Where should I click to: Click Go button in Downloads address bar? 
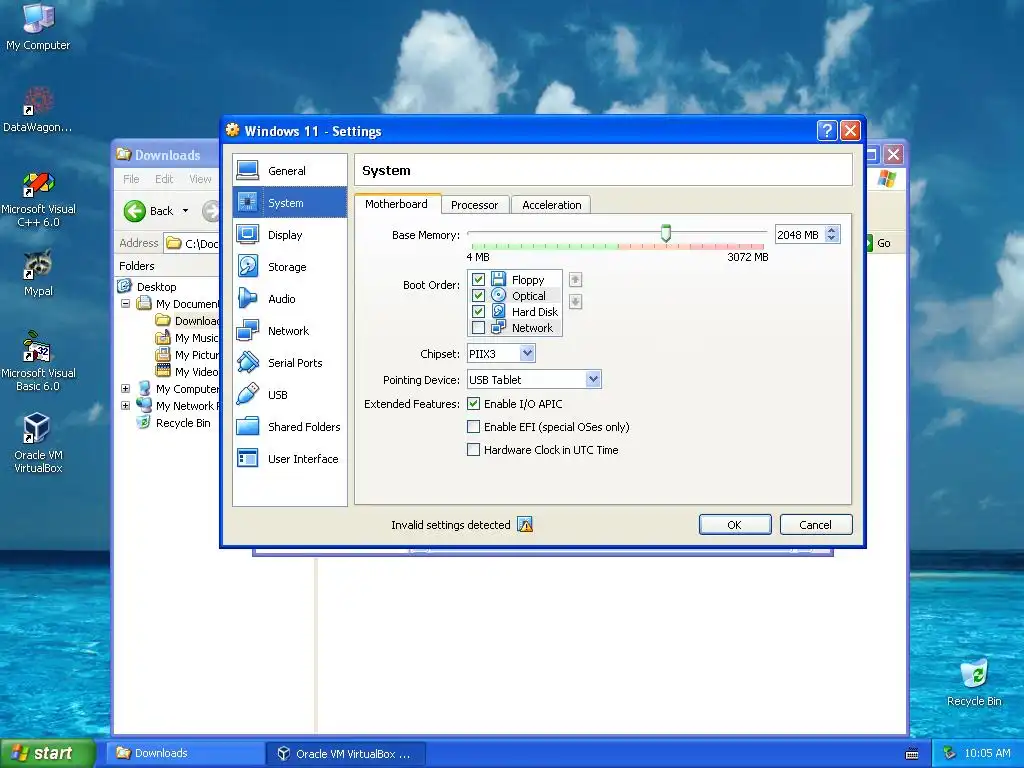click(x=879, y=243)
